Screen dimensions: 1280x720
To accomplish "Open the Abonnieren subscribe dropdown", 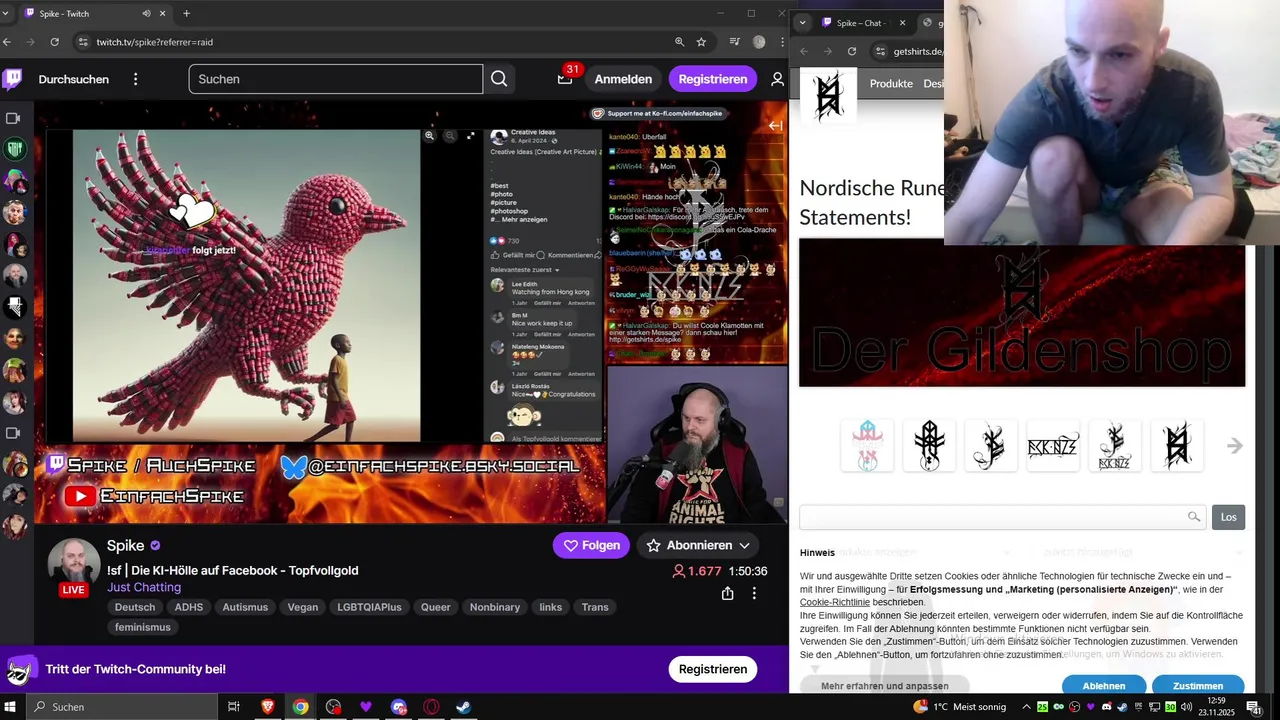I will (x=697, y=545).
